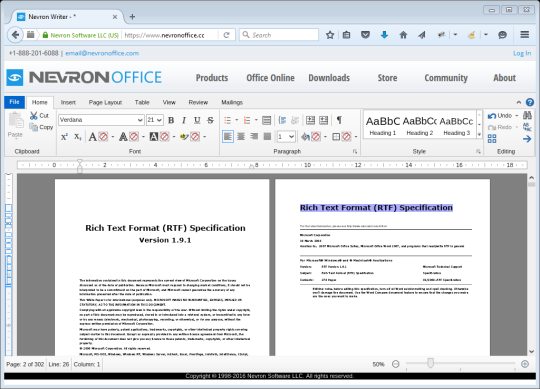Viewport: 540px width, 389px height.
Task: Switch to the Insert ribbon tab
Action: point(68,102)
